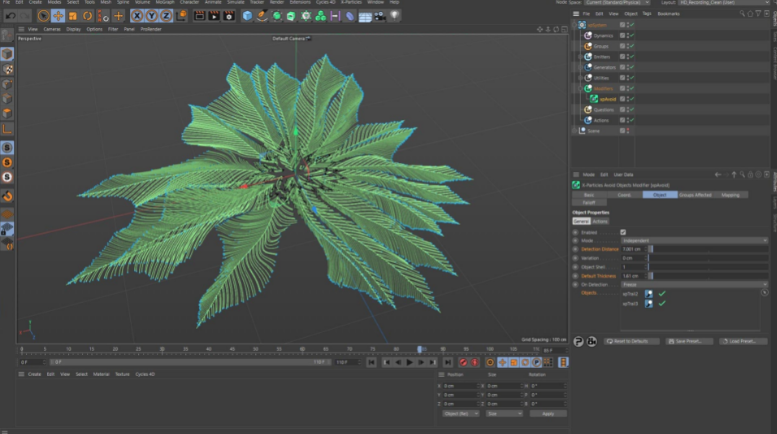Select the Move tool in top toolbar
This screenshot has height=434, width=777.
coord(59,15)
